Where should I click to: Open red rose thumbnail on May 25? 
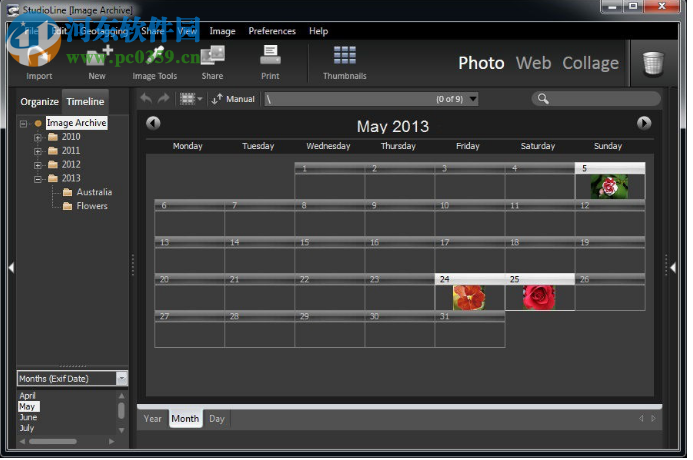pyautogui.click(x=539, y=297)
